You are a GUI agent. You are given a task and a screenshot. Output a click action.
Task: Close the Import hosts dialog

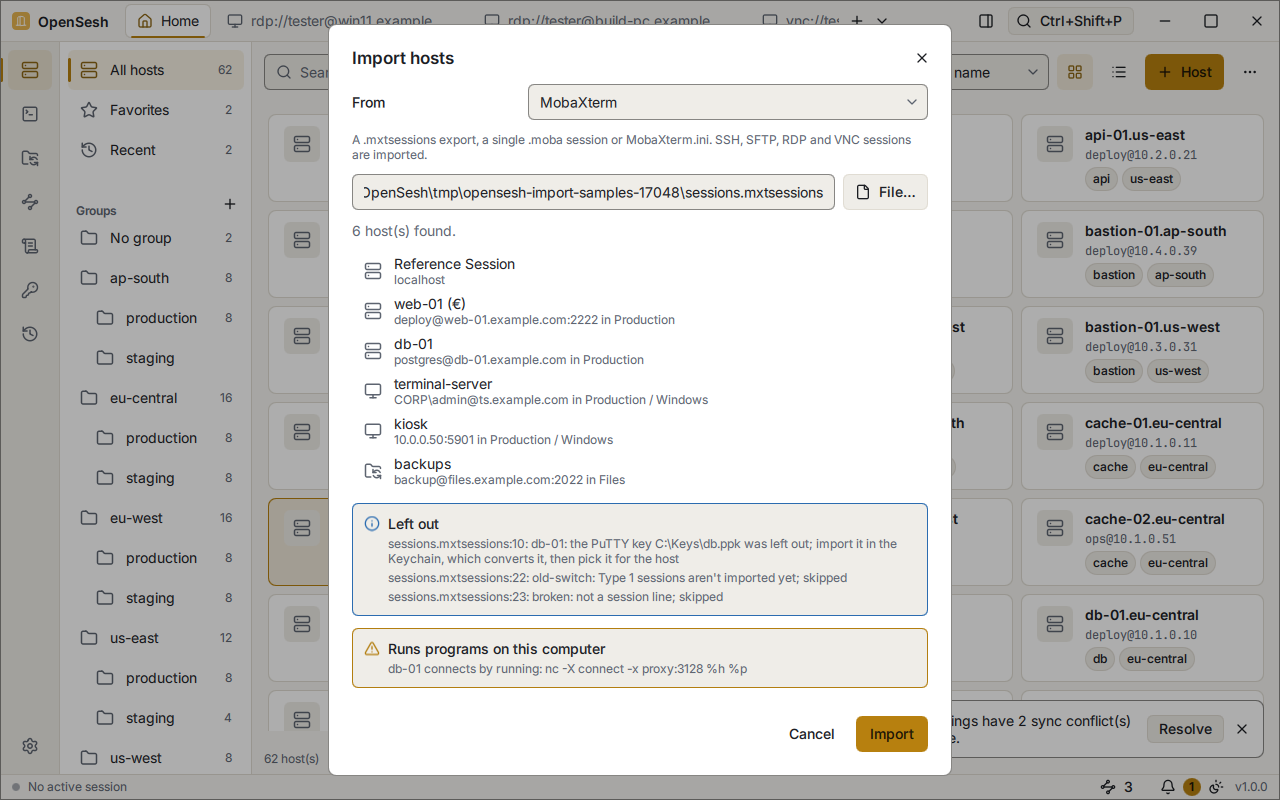click(x=922, y=58)
